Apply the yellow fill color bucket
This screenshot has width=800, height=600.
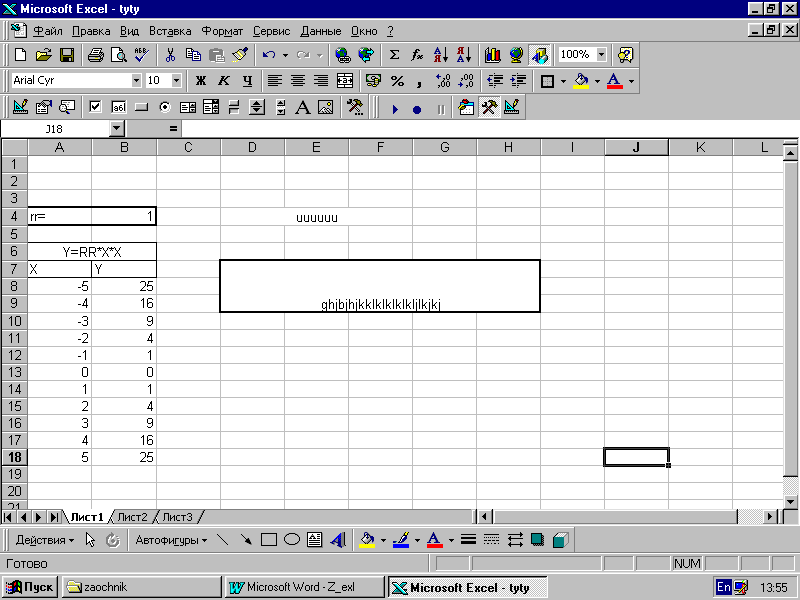pyautogui.click(x=581, y=81)
